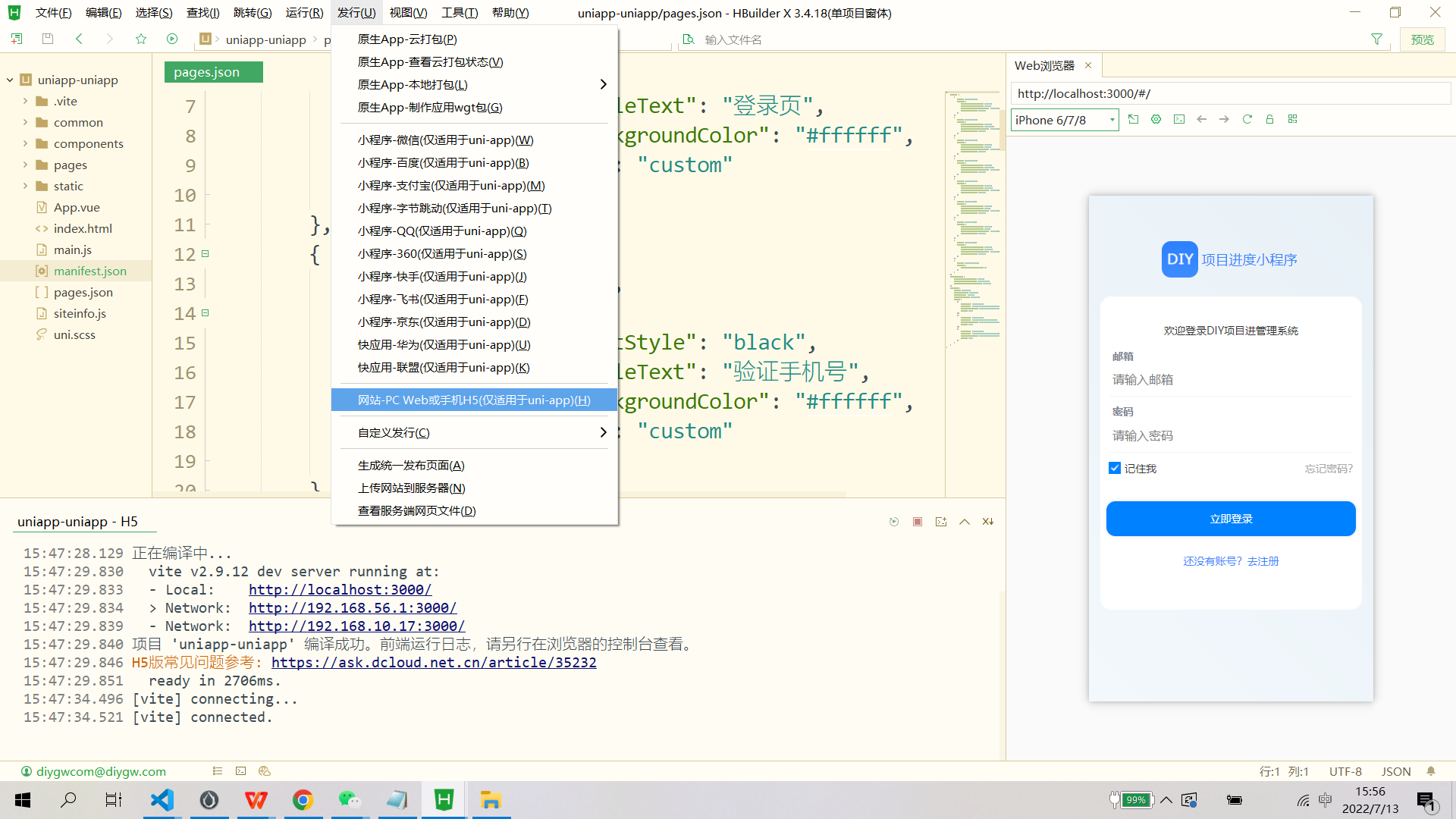
Task: Go back with the left-arrow toolbar icon
Action: pos(79,39)
